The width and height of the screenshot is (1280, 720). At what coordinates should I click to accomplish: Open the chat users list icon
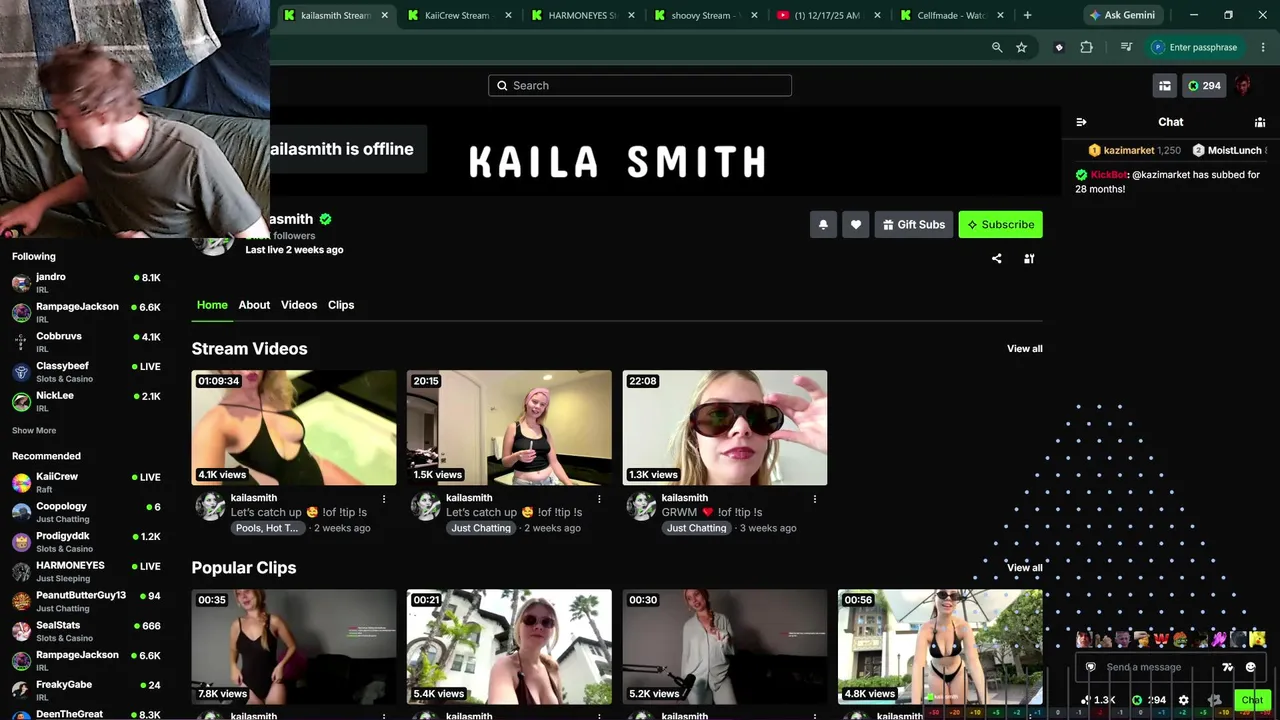1260,122
